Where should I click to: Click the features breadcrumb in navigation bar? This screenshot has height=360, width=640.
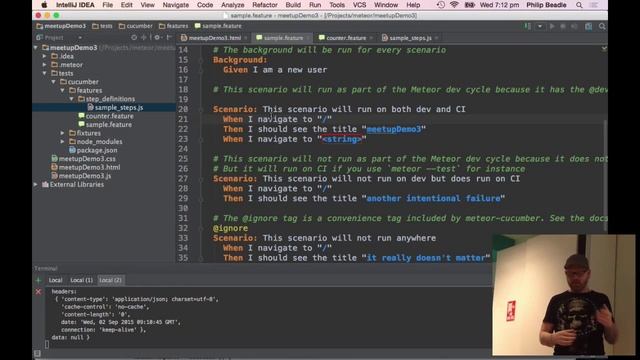coord(173,26)
